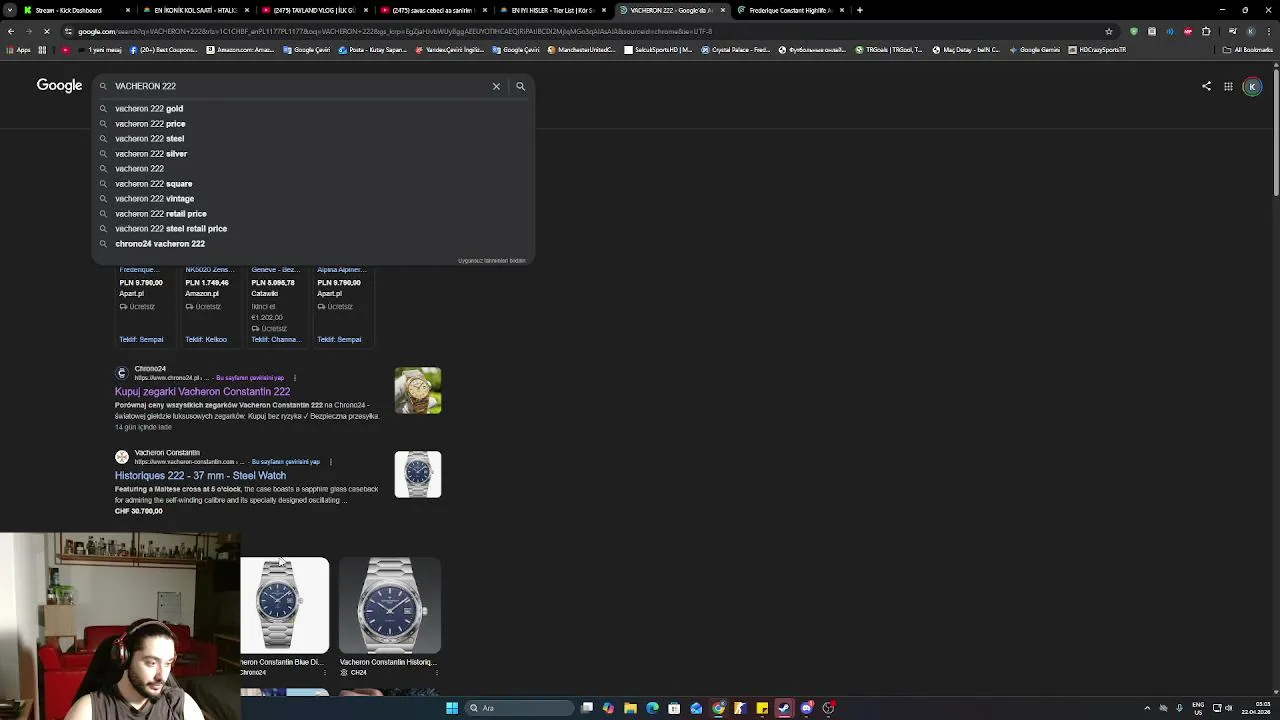Open Discord from the taskbar

pos(806,708)
